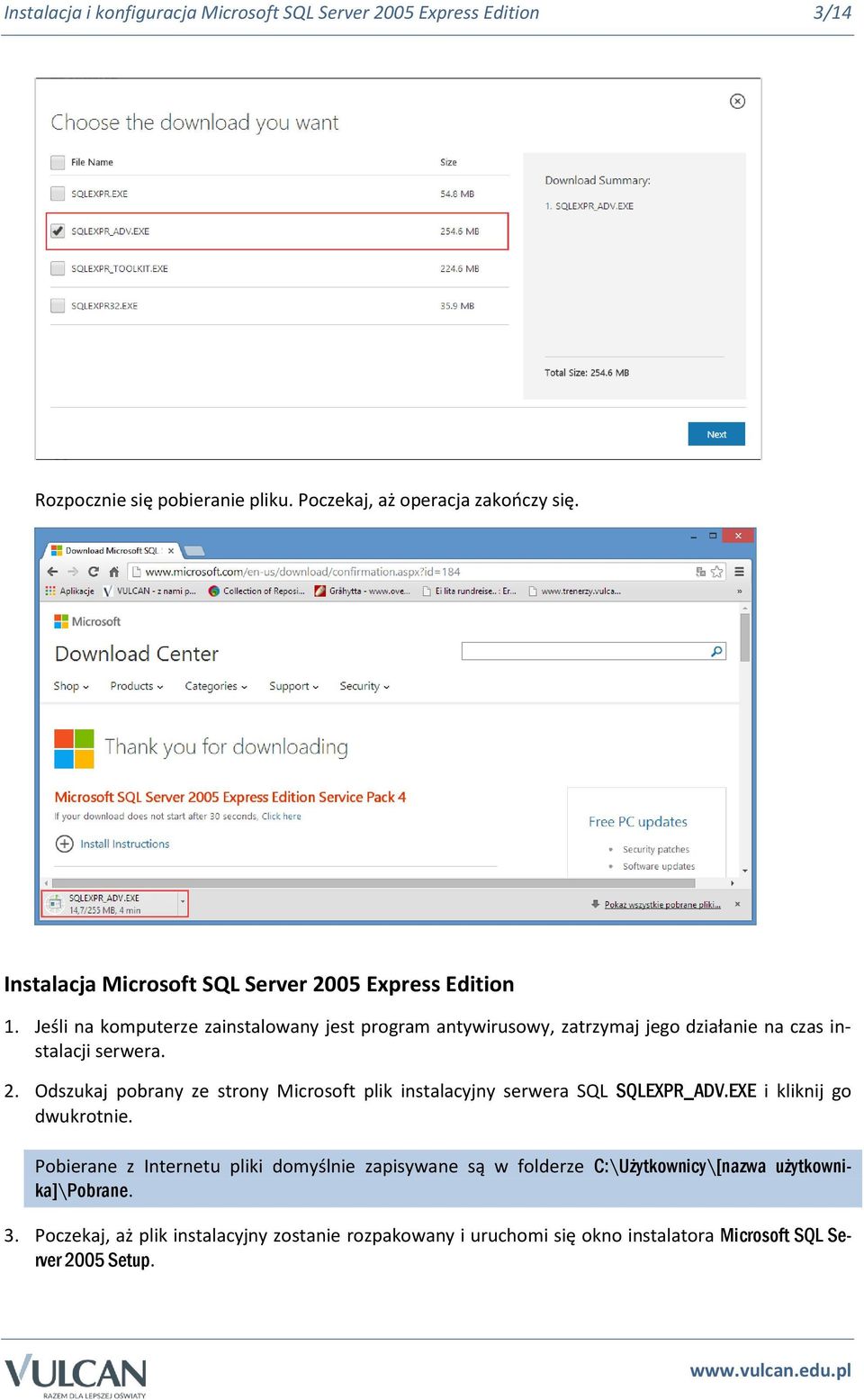The image size is (864, 1400).
Task: Click the 224.6 MB size value
Action: (x=459, y=268)
